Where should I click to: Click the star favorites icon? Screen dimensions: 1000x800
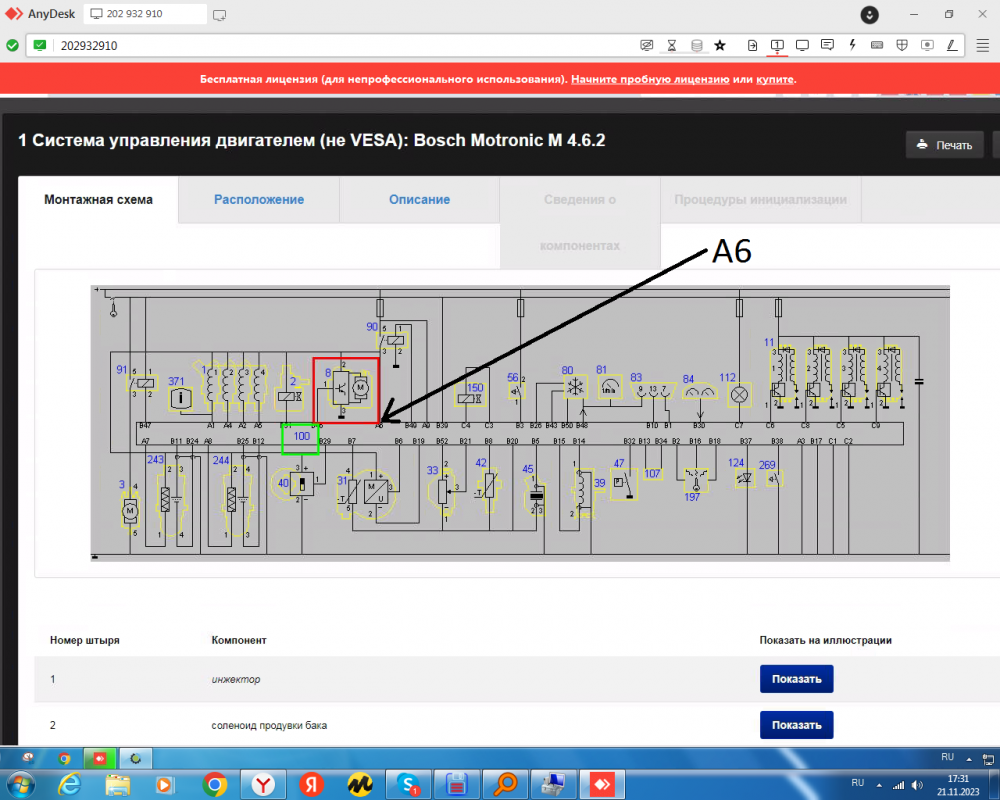(720, 45)
